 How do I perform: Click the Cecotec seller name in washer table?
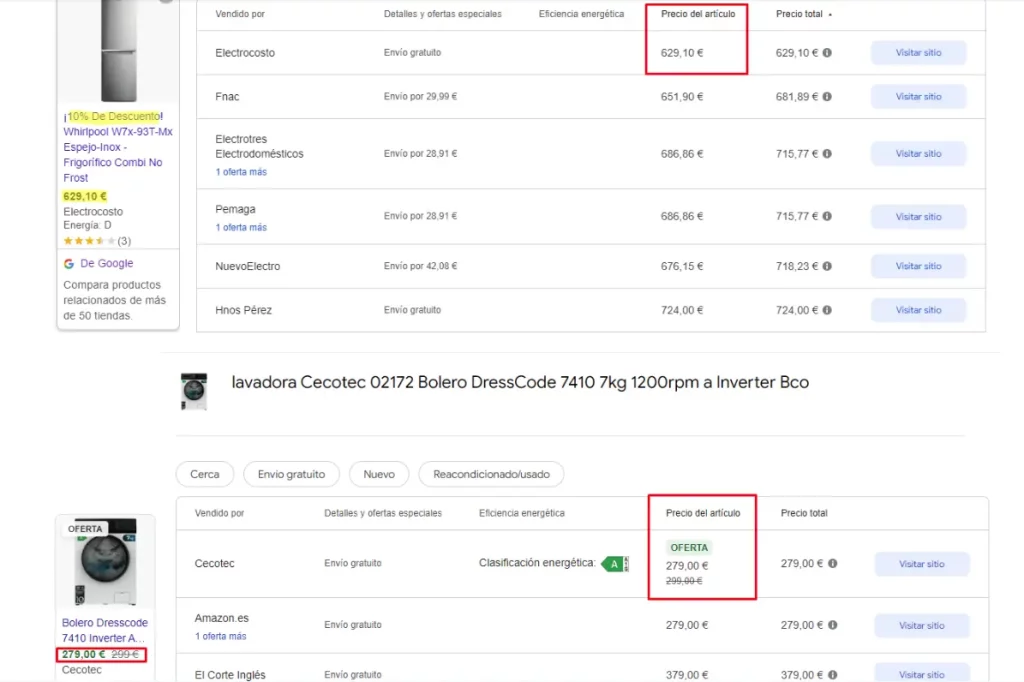click(x=214, y=563)
